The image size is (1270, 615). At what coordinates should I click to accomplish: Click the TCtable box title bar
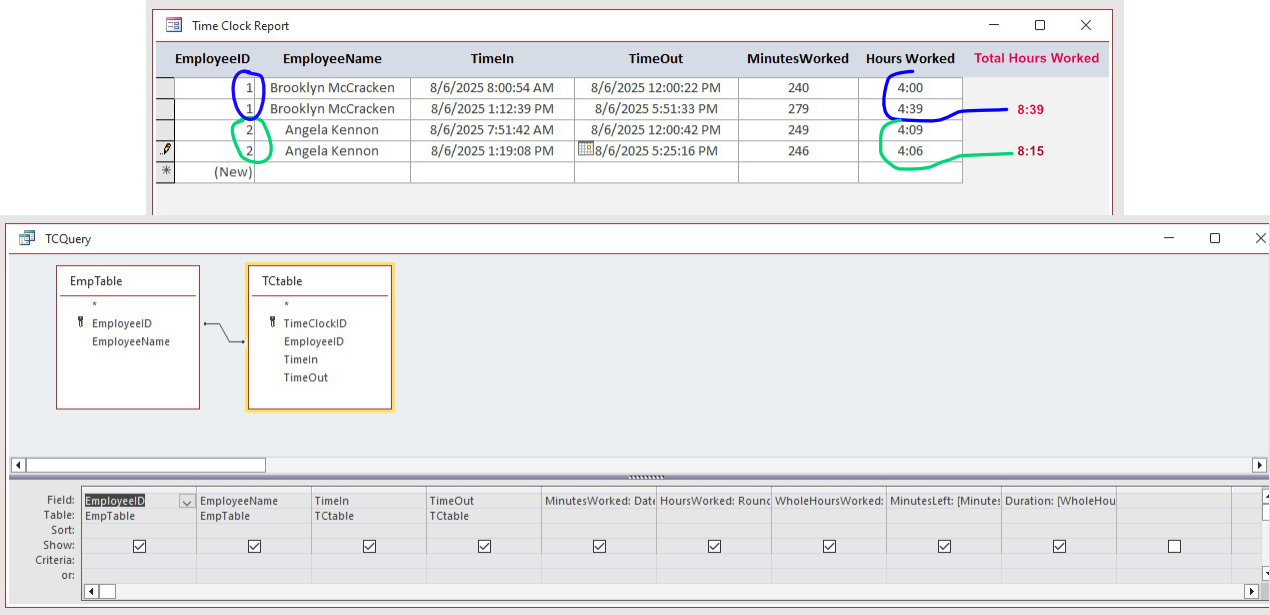coord(320,281)
